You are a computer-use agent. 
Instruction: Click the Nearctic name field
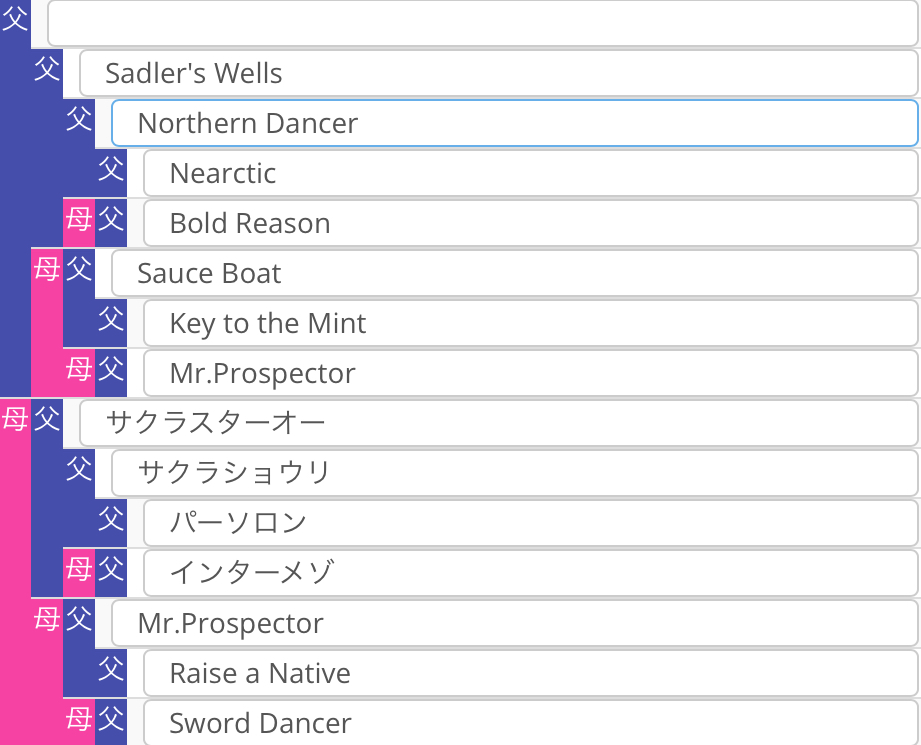pyautogui.click(x=530, y=173)
